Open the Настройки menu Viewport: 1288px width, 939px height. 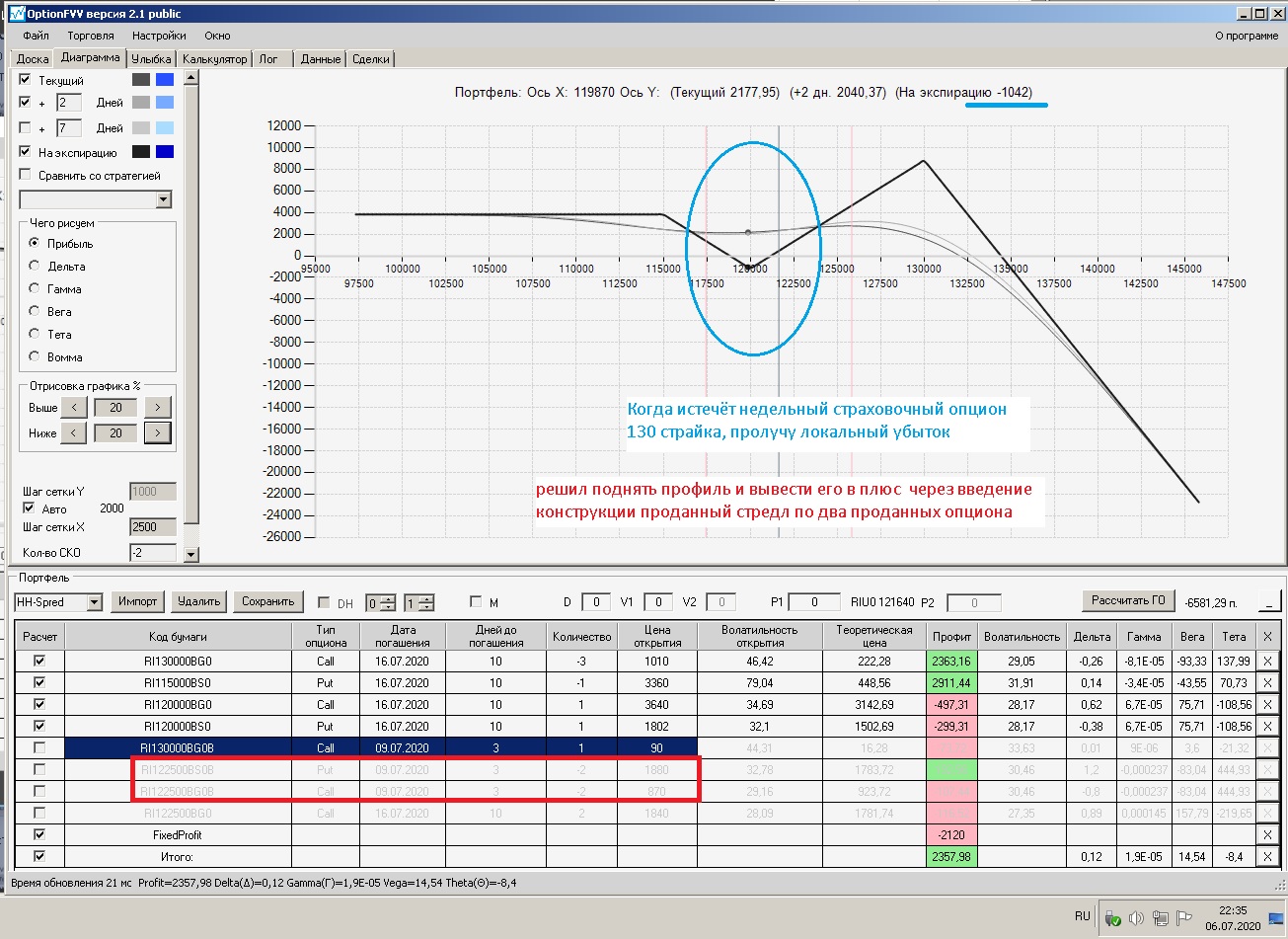tap(159, 36)
